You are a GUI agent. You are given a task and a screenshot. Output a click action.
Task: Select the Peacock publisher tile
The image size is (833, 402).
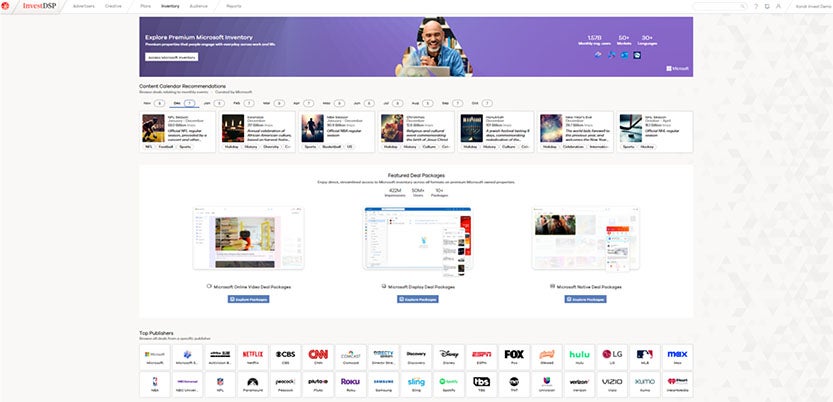pos(285,384)
